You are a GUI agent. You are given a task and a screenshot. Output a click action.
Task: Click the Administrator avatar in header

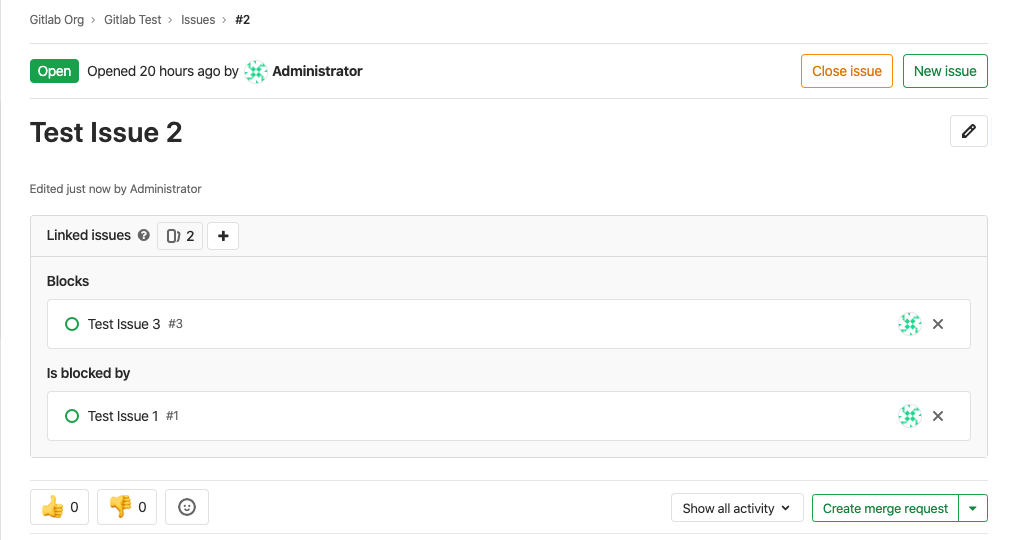pos(256,71)
